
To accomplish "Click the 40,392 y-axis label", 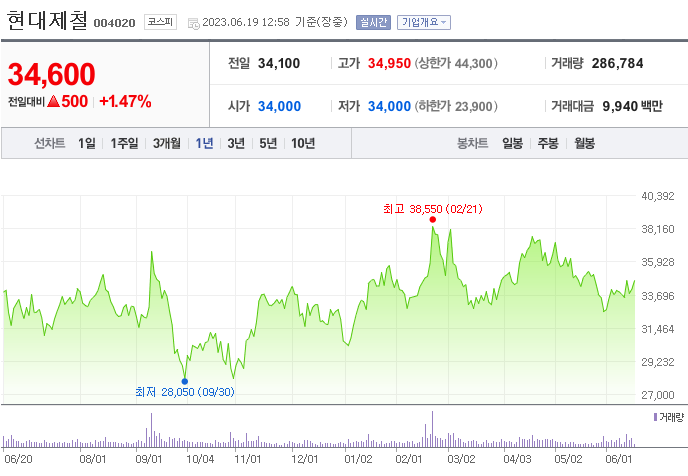I will (658, 196).
